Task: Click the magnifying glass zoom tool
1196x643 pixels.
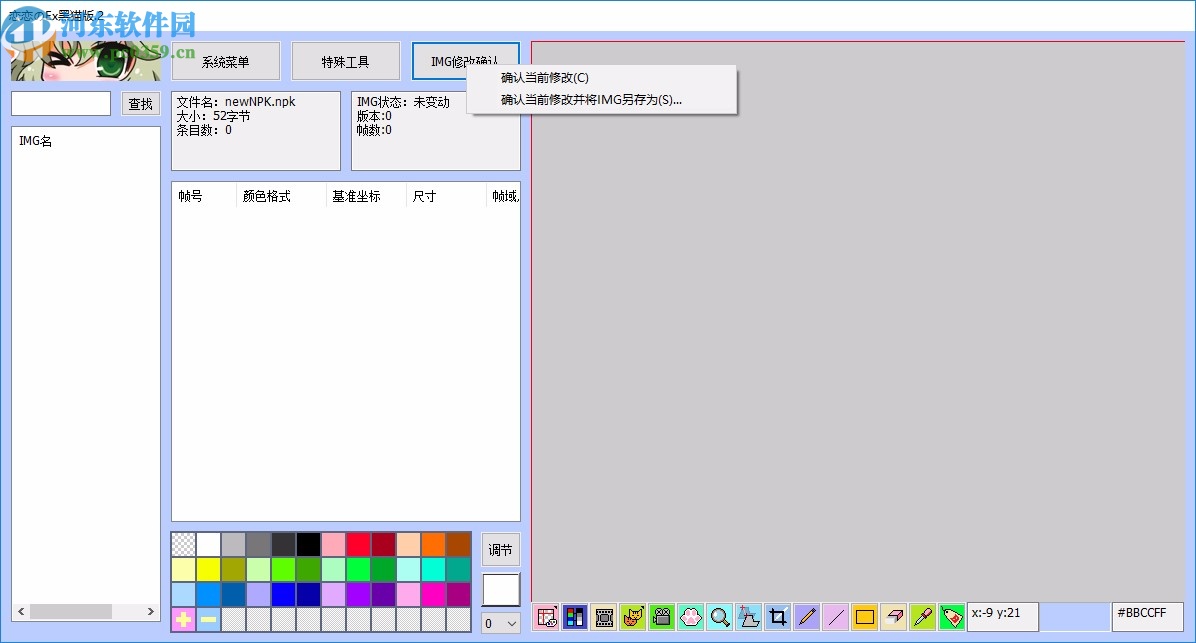Action: click(x=720, y=617)
